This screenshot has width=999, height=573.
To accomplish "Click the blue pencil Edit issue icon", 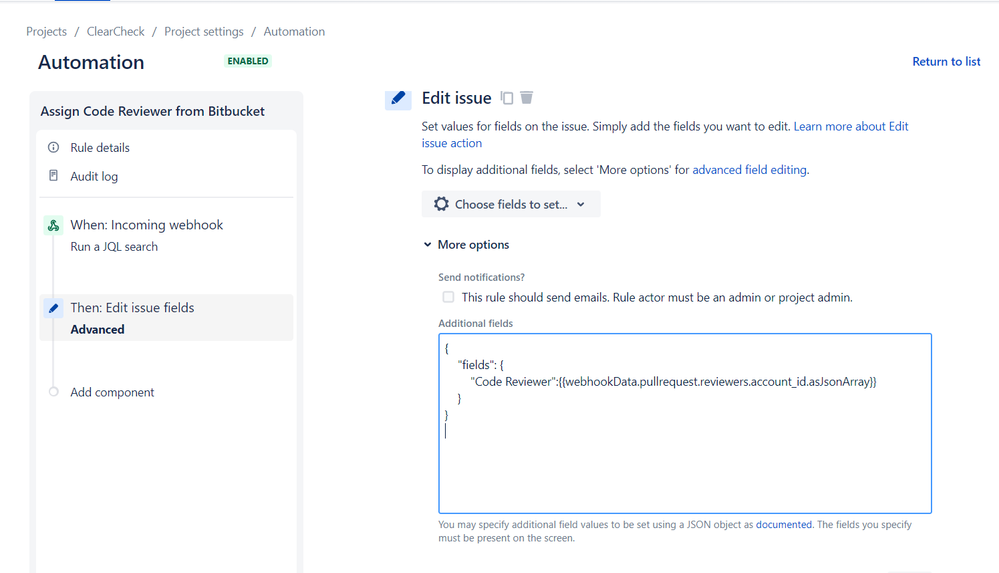I will pos(398,98).
